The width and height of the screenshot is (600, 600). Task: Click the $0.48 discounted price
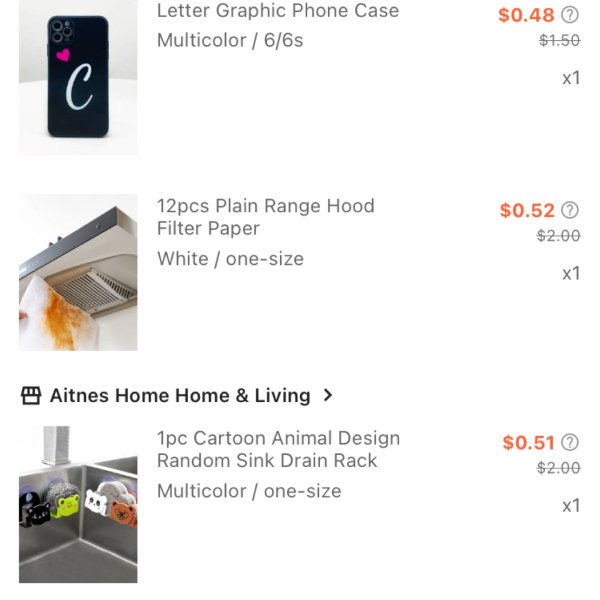[x=526, y=15]
